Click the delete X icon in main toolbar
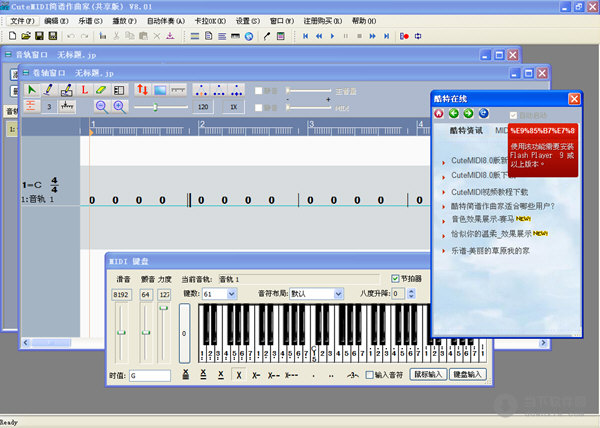Viewport: 600px width, 428px height. [x=157, y=36]
